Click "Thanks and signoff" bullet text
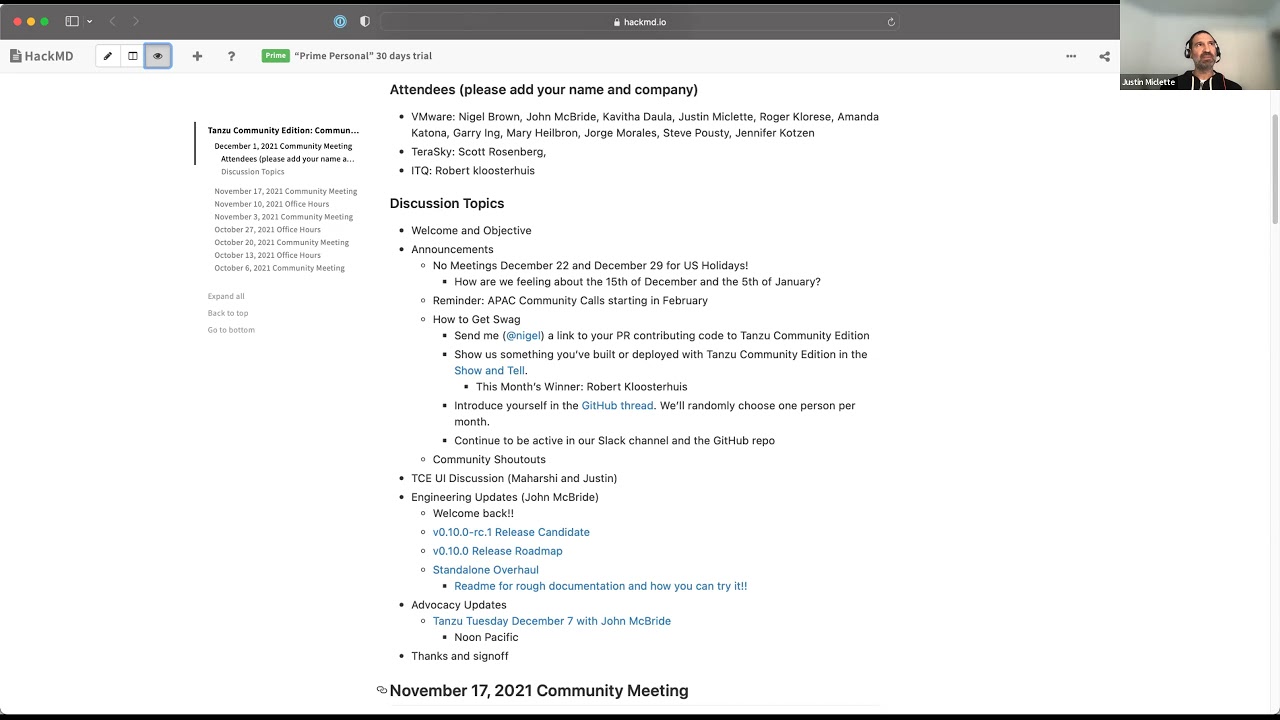 (459, 656)
